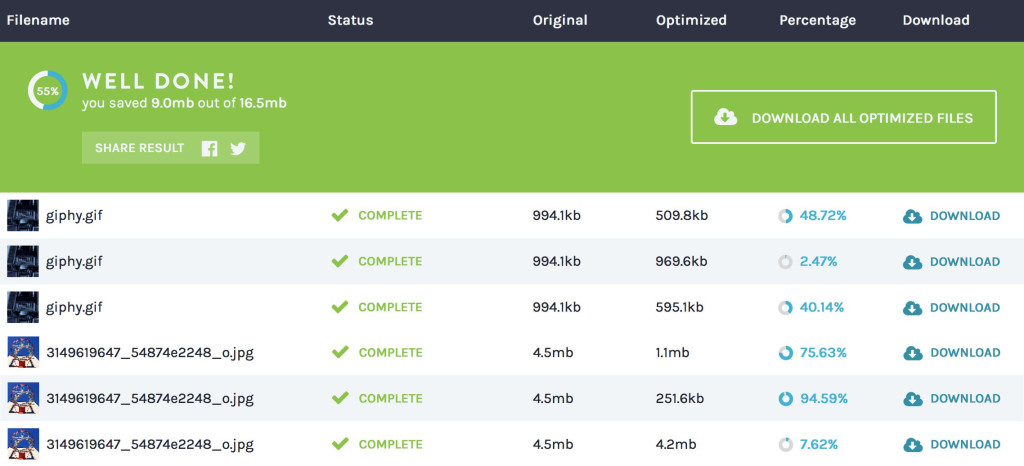Select the 1.1mb optimized size
Screen dimensions: 1024x466
[673, 353]
